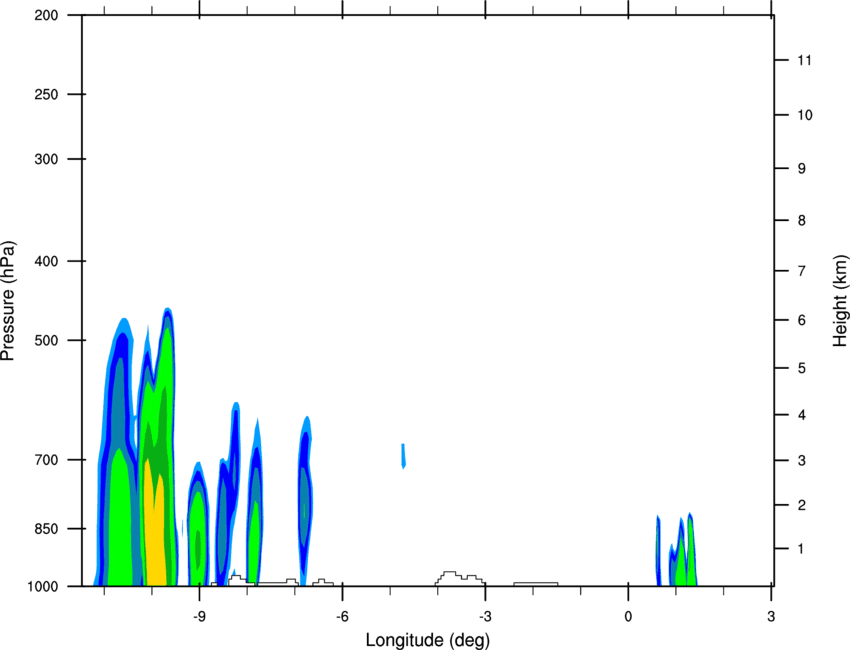Click the 'Height (km)' axis title
The image size is (850, 650).
[x=840, y=300]
